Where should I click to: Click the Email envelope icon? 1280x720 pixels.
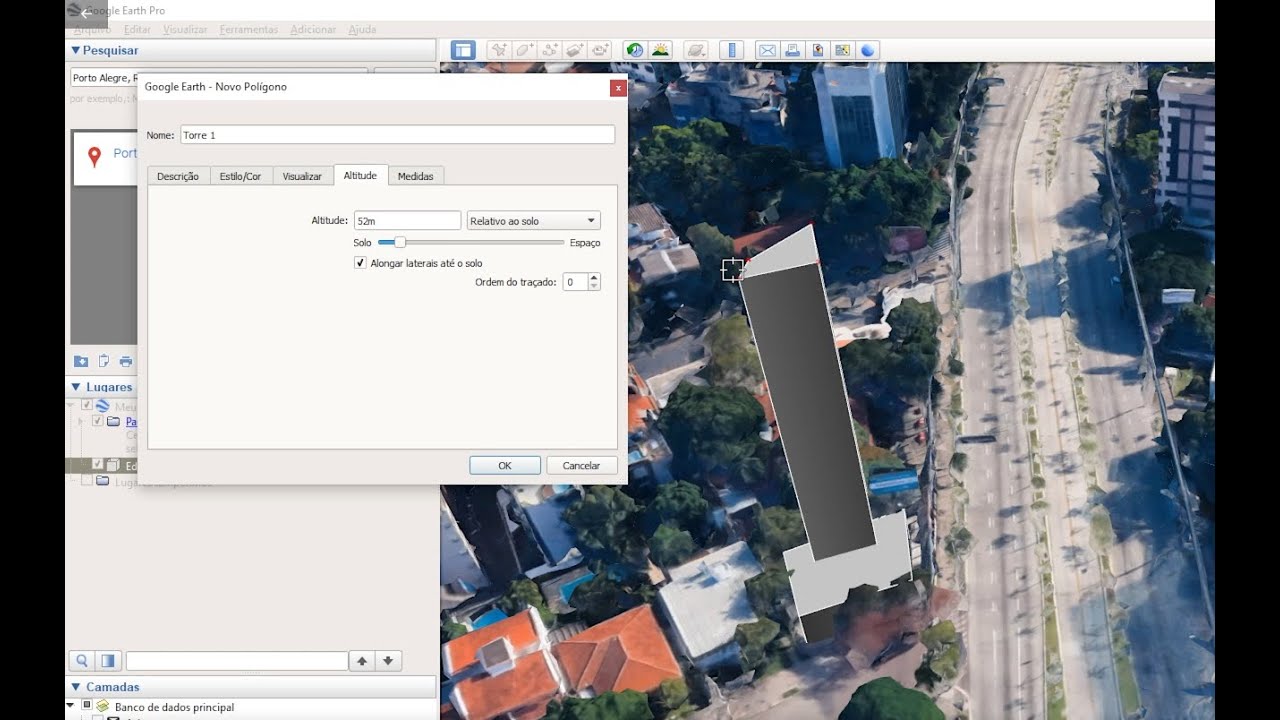(x=767, y=50)
